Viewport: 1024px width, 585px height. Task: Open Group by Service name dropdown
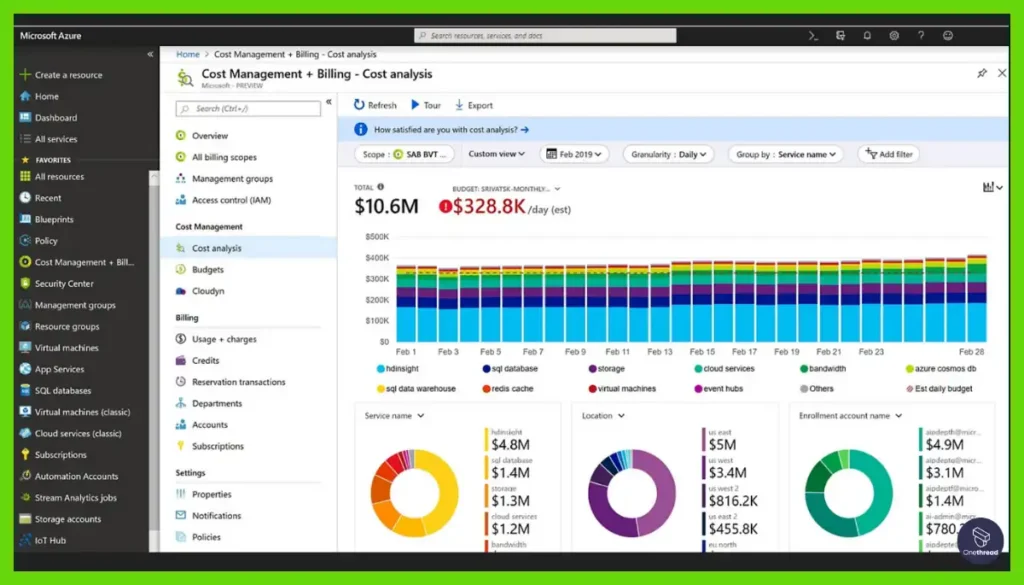(x=786, y=154)
